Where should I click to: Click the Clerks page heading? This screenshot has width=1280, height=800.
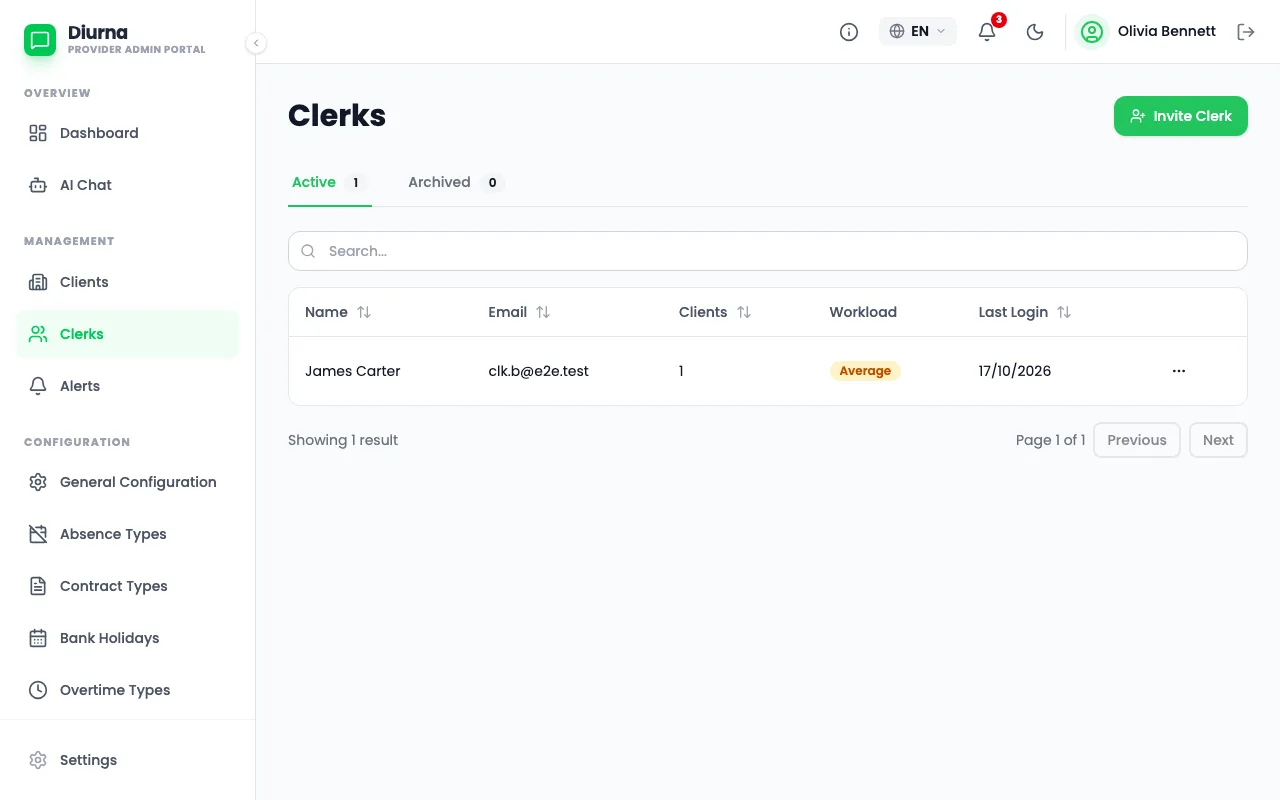tap(337, 116)
